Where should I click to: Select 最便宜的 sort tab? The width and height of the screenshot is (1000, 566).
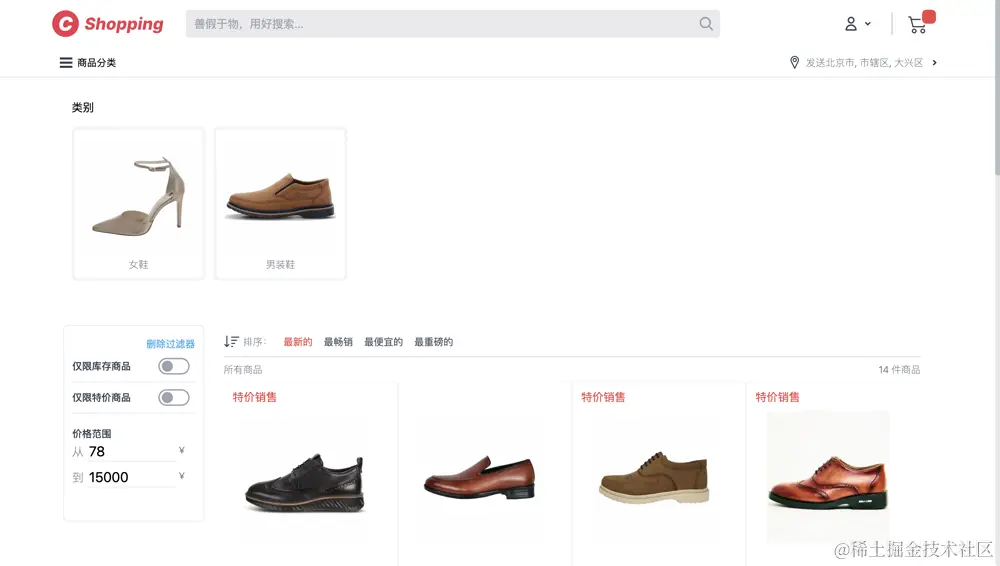[383, 342]
